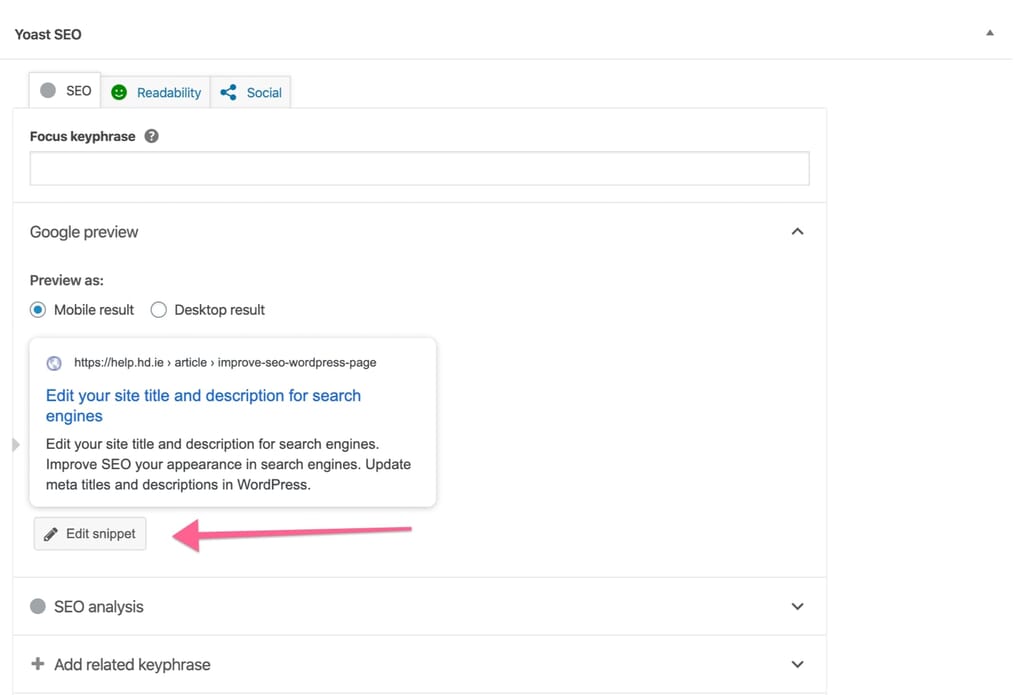Click the small gray caret left of the snippet preview
Screen dimensions: 1024x695
coord(15,444)
